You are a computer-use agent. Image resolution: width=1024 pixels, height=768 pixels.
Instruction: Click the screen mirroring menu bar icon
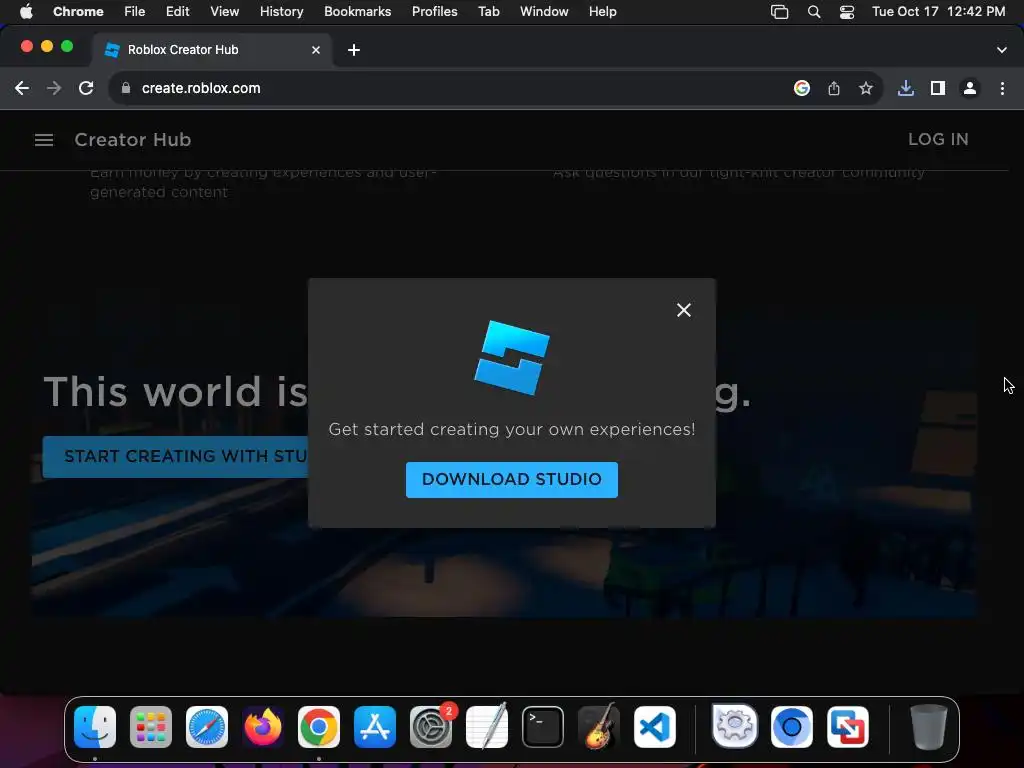point(780,12)
